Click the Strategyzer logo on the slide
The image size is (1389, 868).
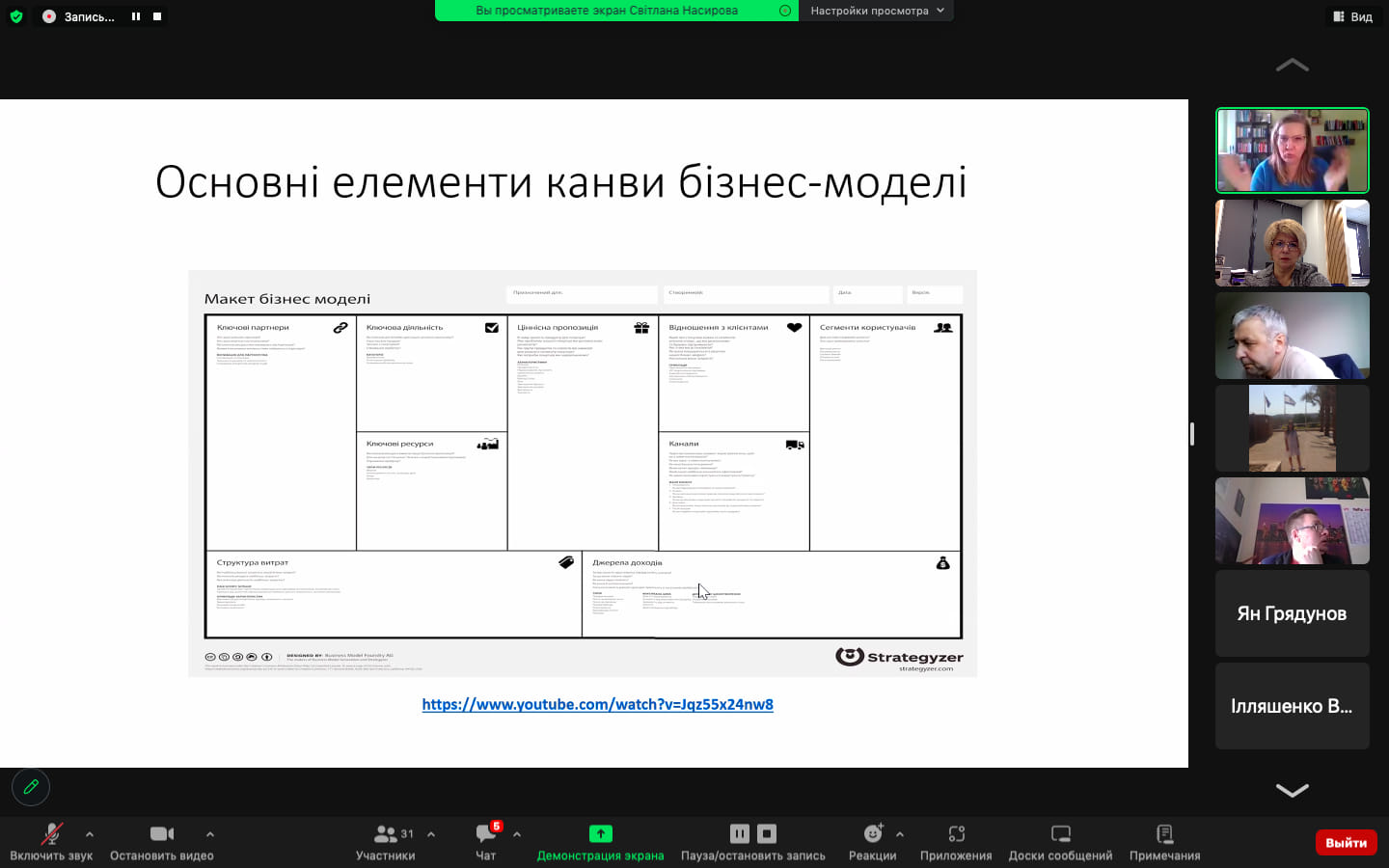899,658
